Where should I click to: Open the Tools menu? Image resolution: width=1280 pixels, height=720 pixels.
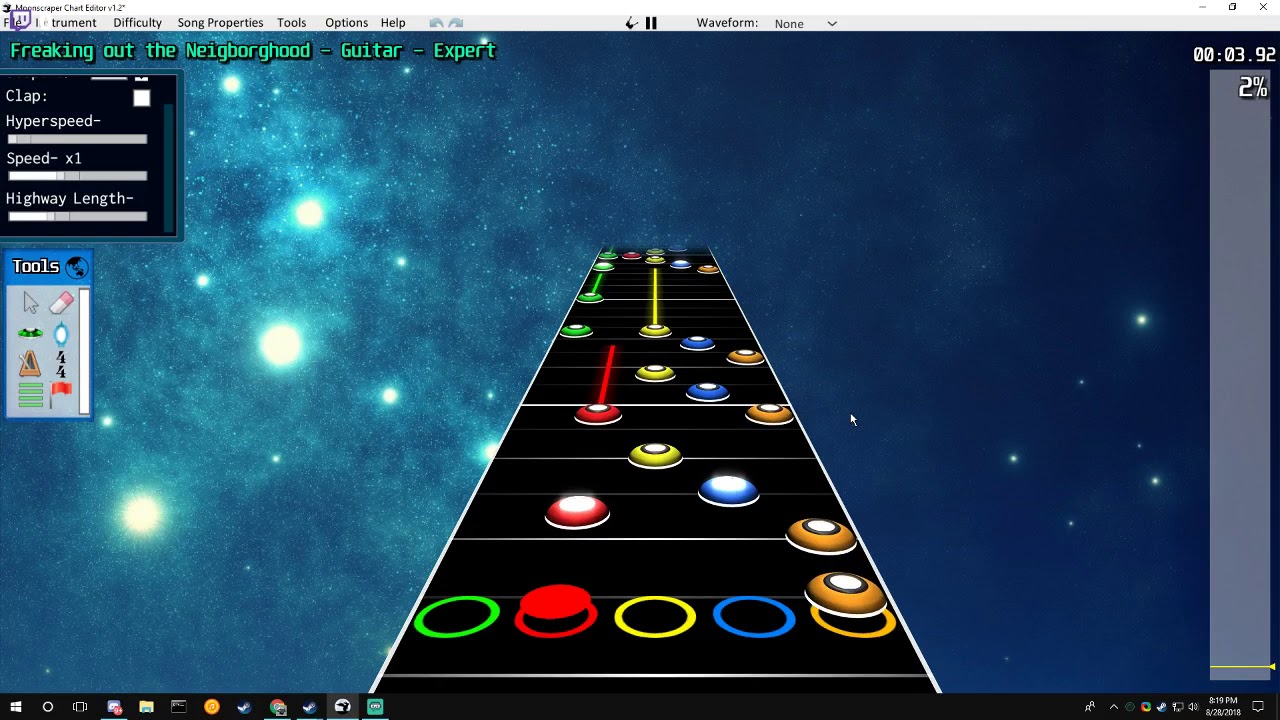[x=292, y=23]
